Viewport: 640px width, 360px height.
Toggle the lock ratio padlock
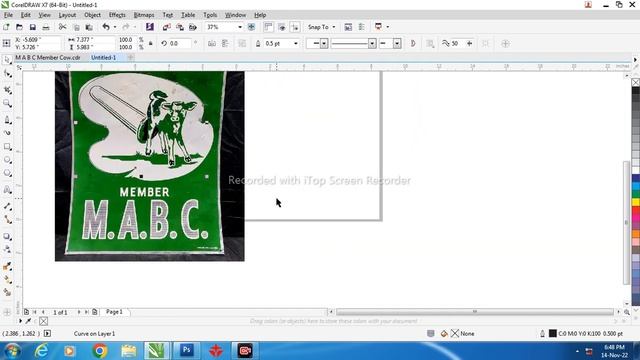tap(151, 43)
